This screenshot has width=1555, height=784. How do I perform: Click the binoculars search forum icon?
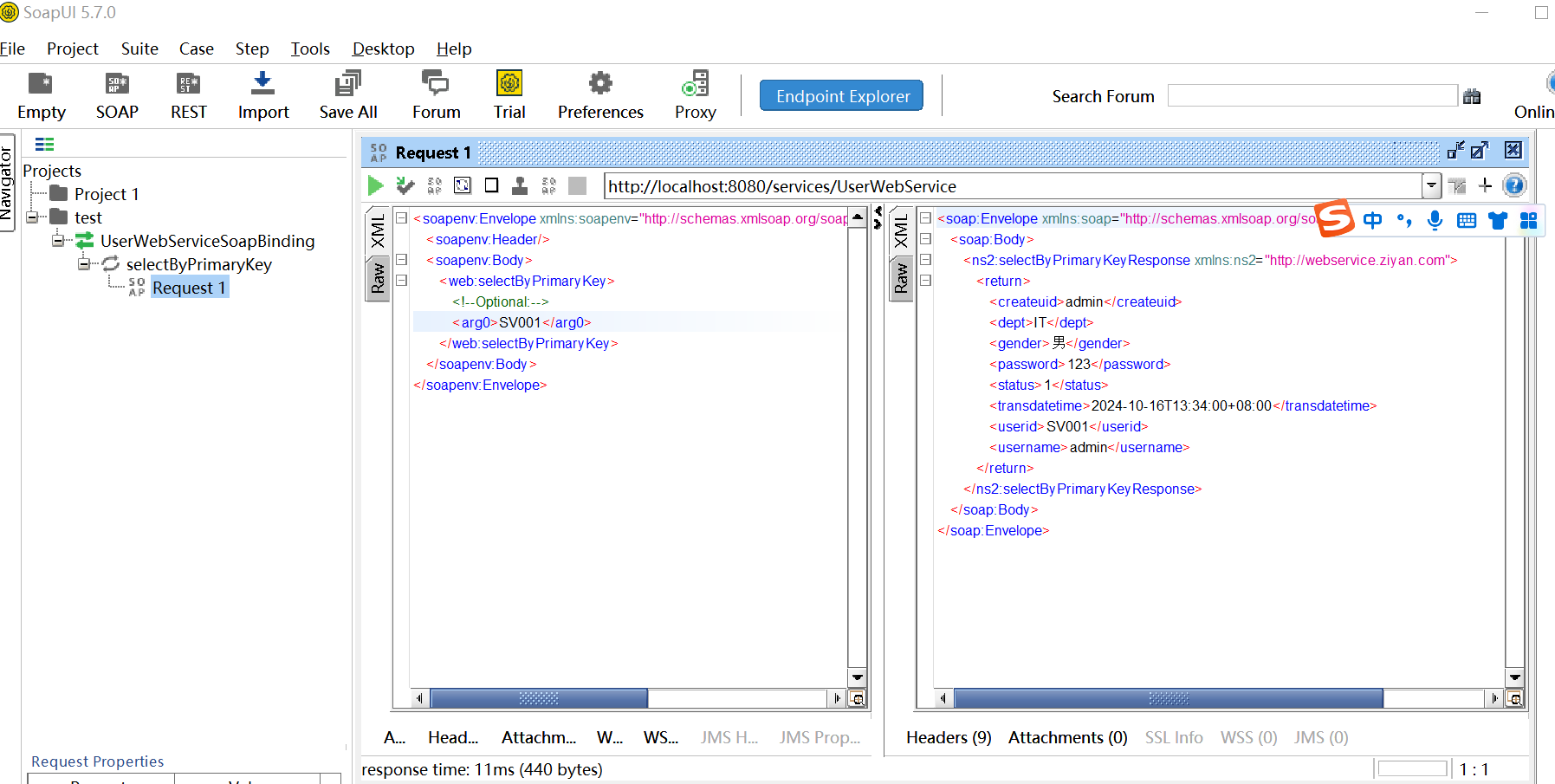coord(1472,96)
